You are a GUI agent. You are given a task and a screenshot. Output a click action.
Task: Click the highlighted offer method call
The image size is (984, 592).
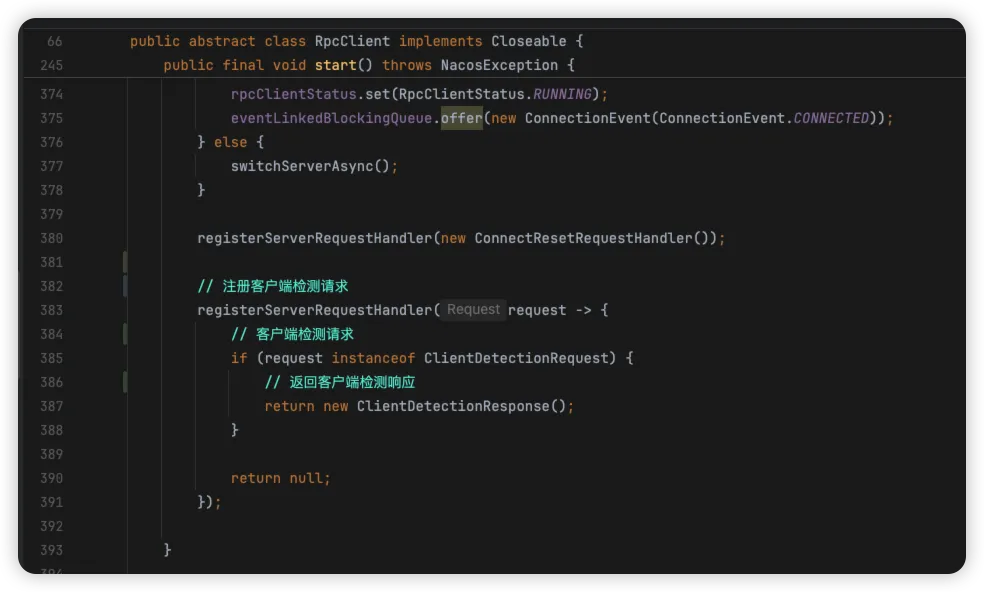pyautogui.click(x=462, y=118)
